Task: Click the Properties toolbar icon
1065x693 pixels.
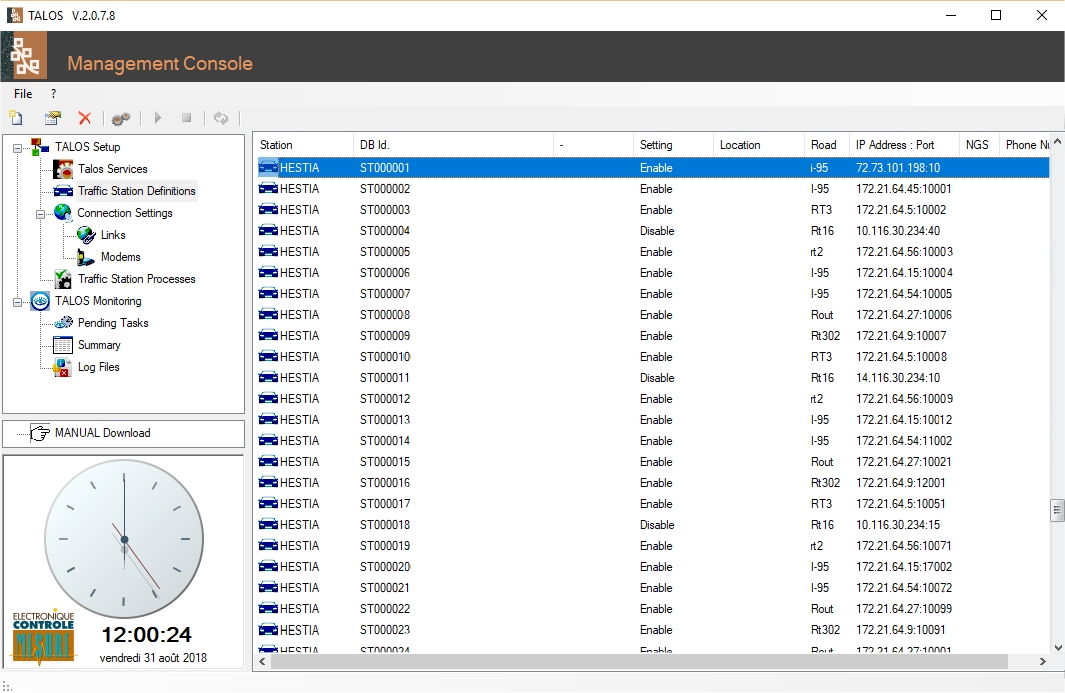Action: point(52,118)
